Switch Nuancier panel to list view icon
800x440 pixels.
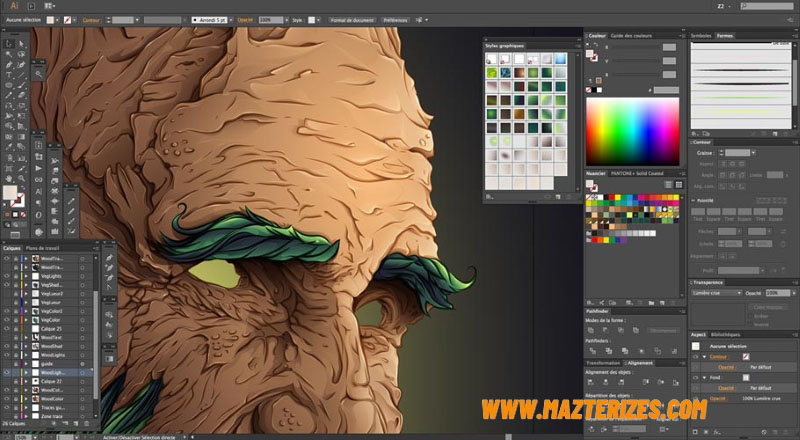[668, 185]
